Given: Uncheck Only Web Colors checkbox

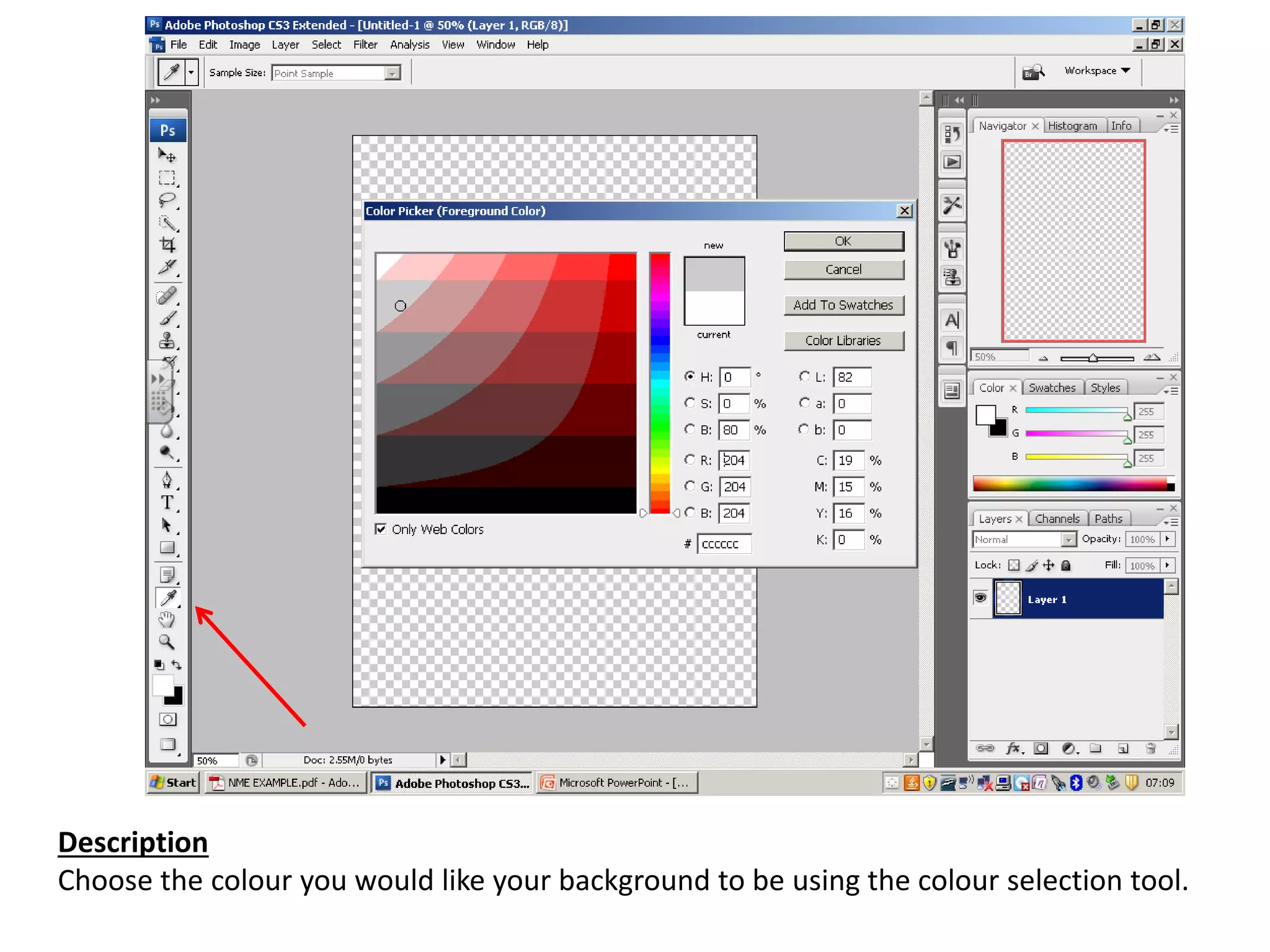Looking at the screenshot, I should pos(381,529).
